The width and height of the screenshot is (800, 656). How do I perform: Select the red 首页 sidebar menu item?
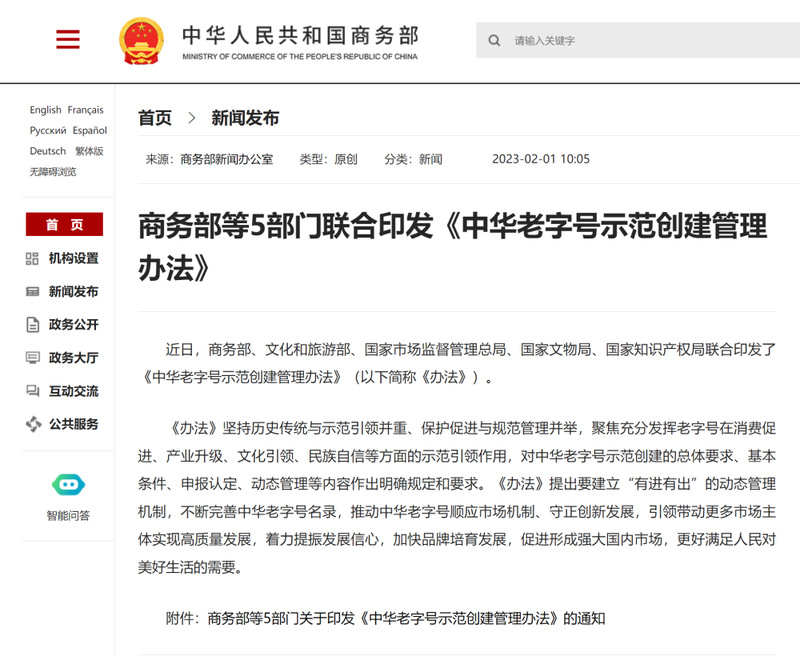pyautogui.click(x=64, y=224)
